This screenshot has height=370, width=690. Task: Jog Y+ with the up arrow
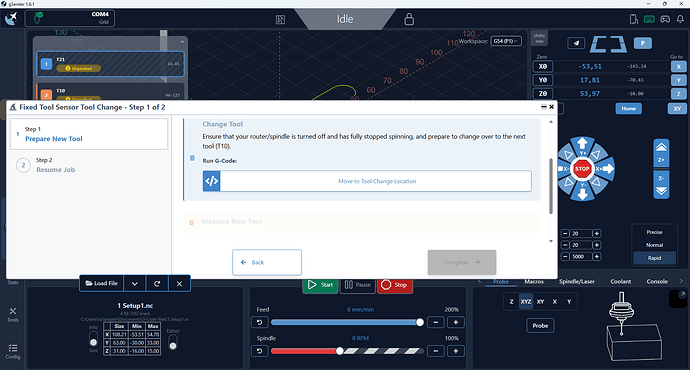pyautogui.click(x=582, y=143)
